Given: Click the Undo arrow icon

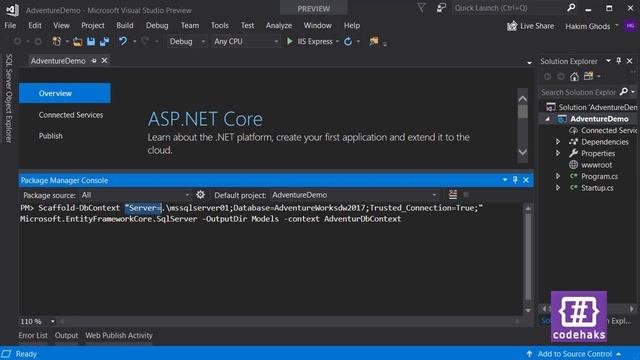Looking at the screenshot, I should (x=123, y=41).
